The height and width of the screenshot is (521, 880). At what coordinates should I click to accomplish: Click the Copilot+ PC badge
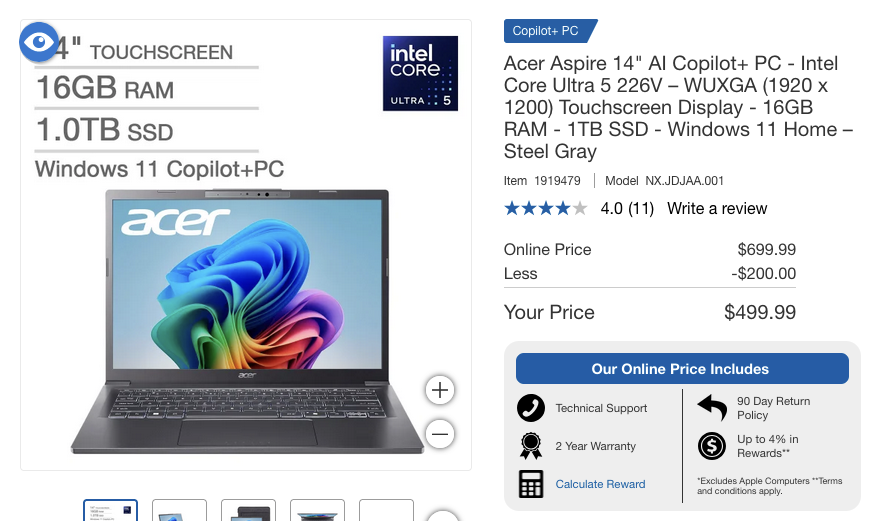(550, 31)
